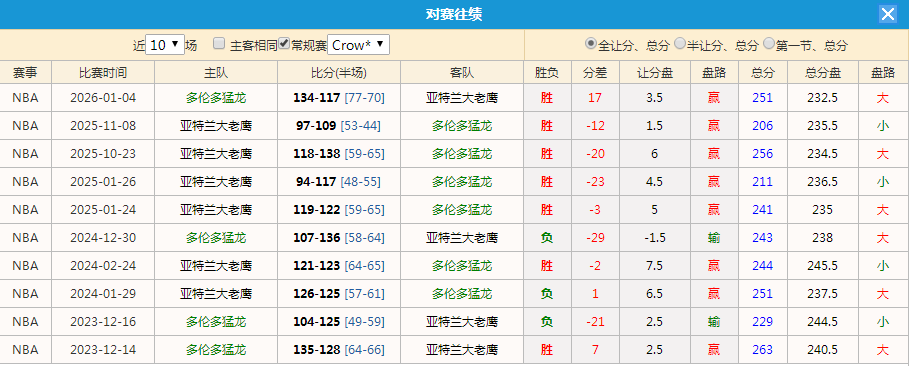
Task: Click the 总分盘 column header
Action: [x=823, y=73]
